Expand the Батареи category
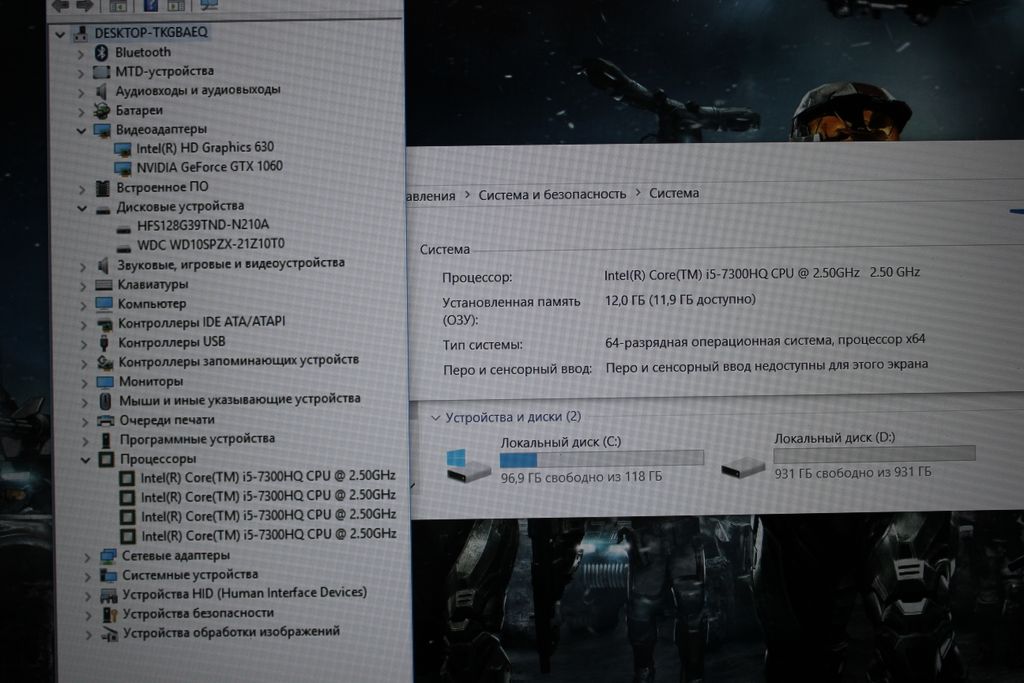 tap(81, 110)
